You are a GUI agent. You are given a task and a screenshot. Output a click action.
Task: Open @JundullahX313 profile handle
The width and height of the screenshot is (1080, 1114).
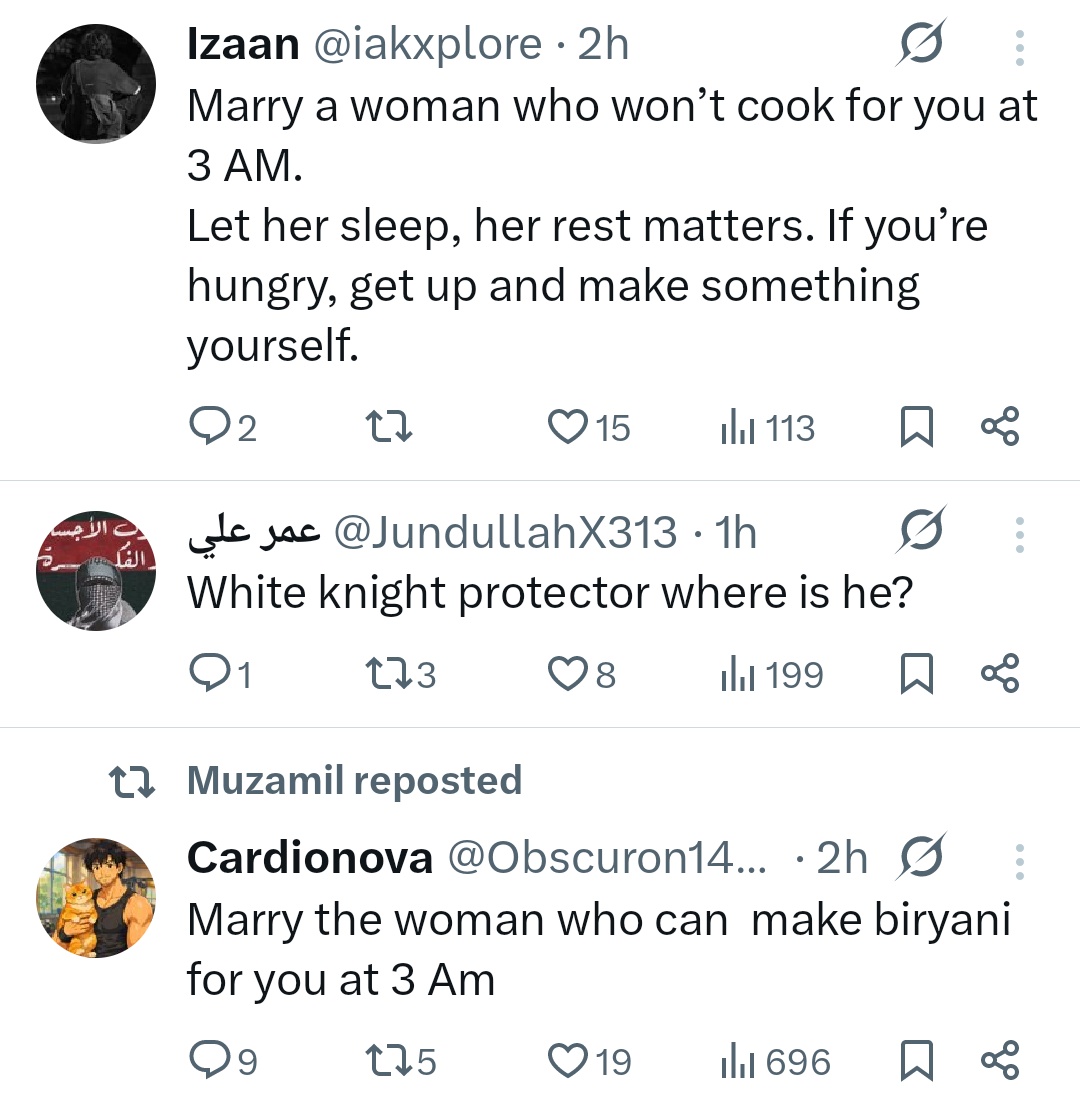504,534
